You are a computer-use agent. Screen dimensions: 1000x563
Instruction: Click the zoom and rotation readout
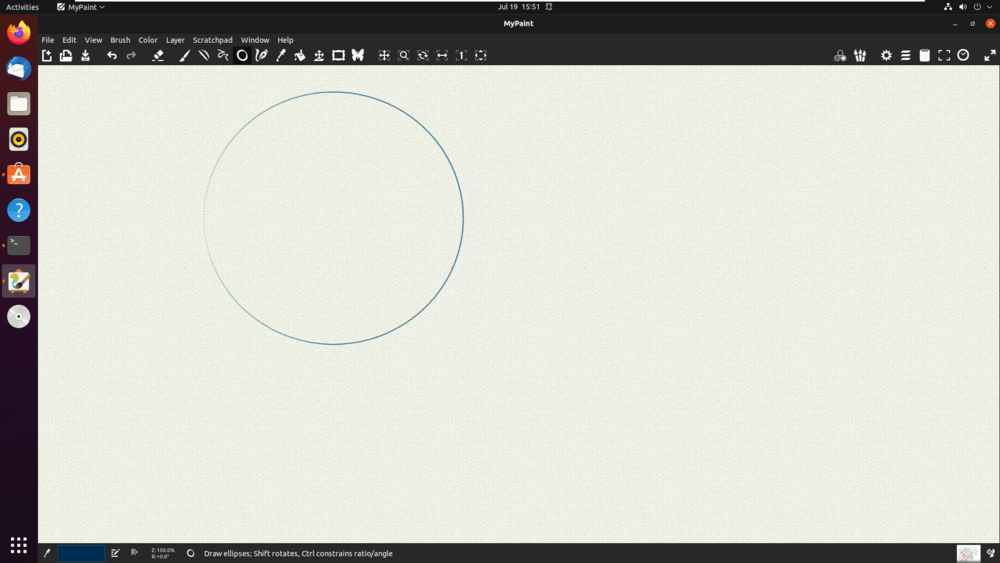(163, 553)
